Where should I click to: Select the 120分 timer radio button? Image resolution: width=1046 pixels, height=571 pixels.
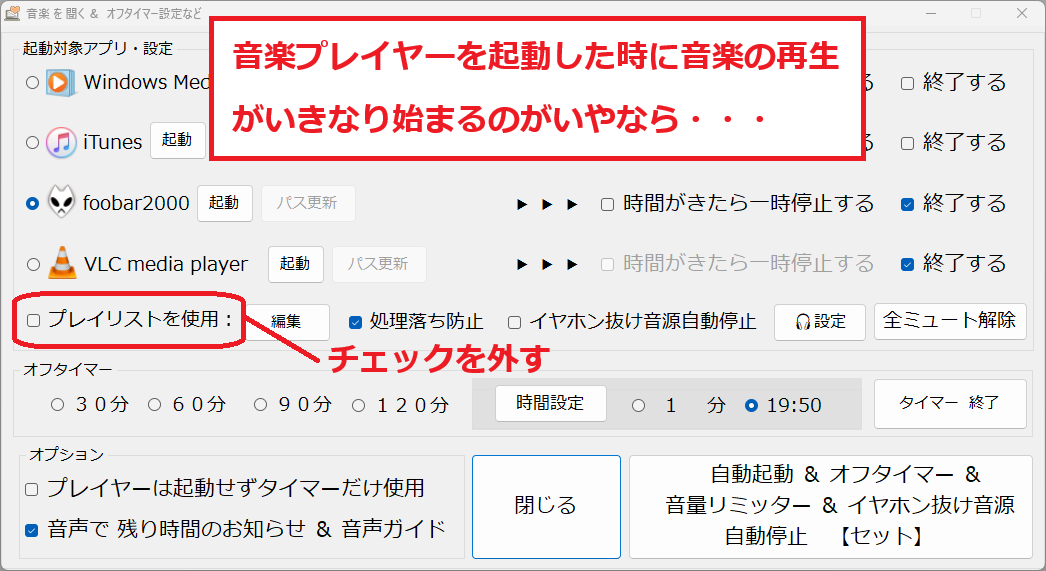(x=359, y=405)
